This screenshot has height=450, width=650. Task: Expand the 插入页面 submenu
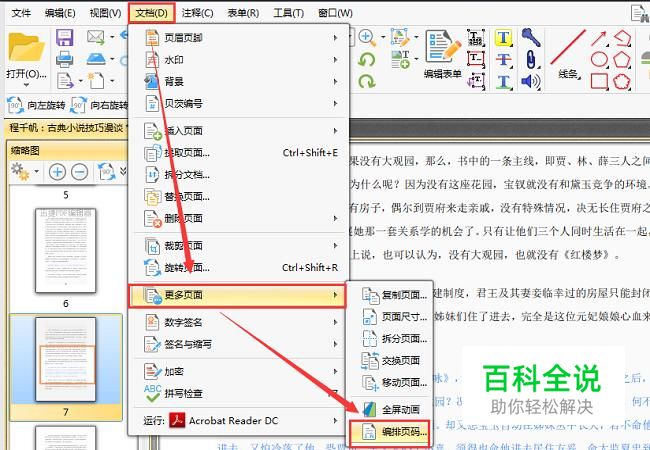click(x=240, y=131)
